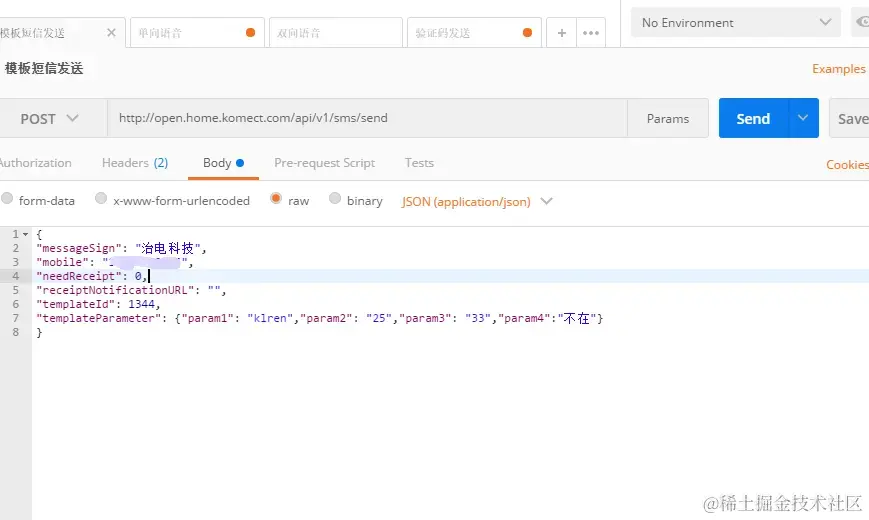869x520 pixels.
Task: Focus the request URL field
Action: pyautogui.click(x=367, y=118)
